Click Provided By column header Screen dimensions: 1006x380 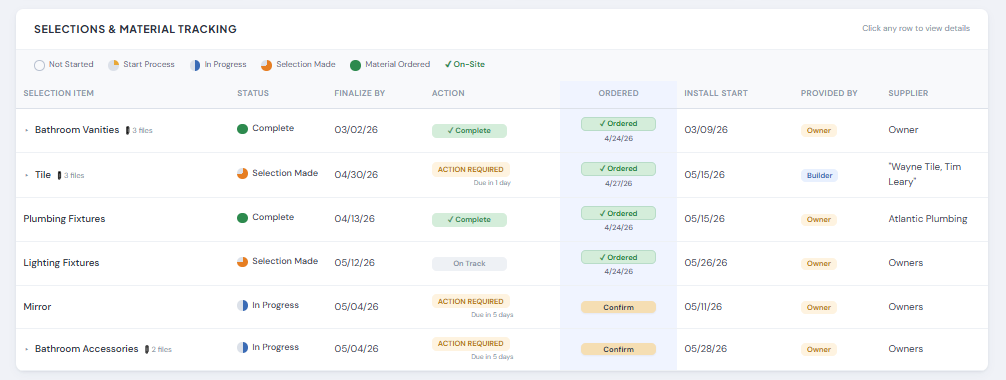pos(829,94)
